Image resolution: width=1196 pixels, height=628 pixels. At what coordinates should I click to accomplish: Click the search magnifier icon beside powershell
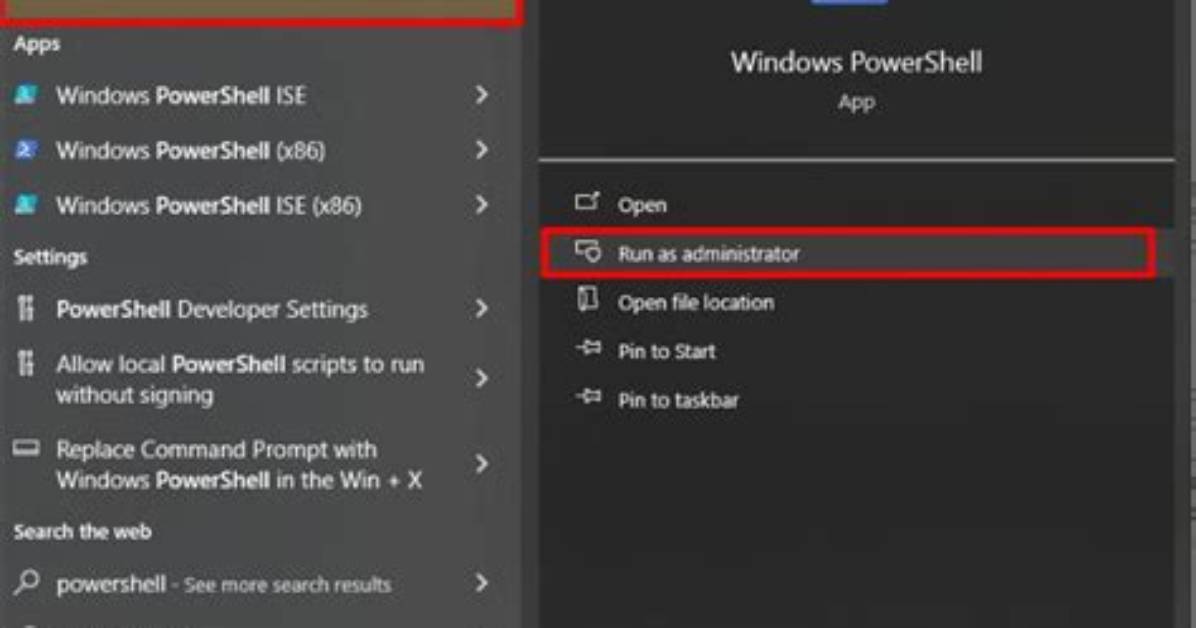(27, 583)
